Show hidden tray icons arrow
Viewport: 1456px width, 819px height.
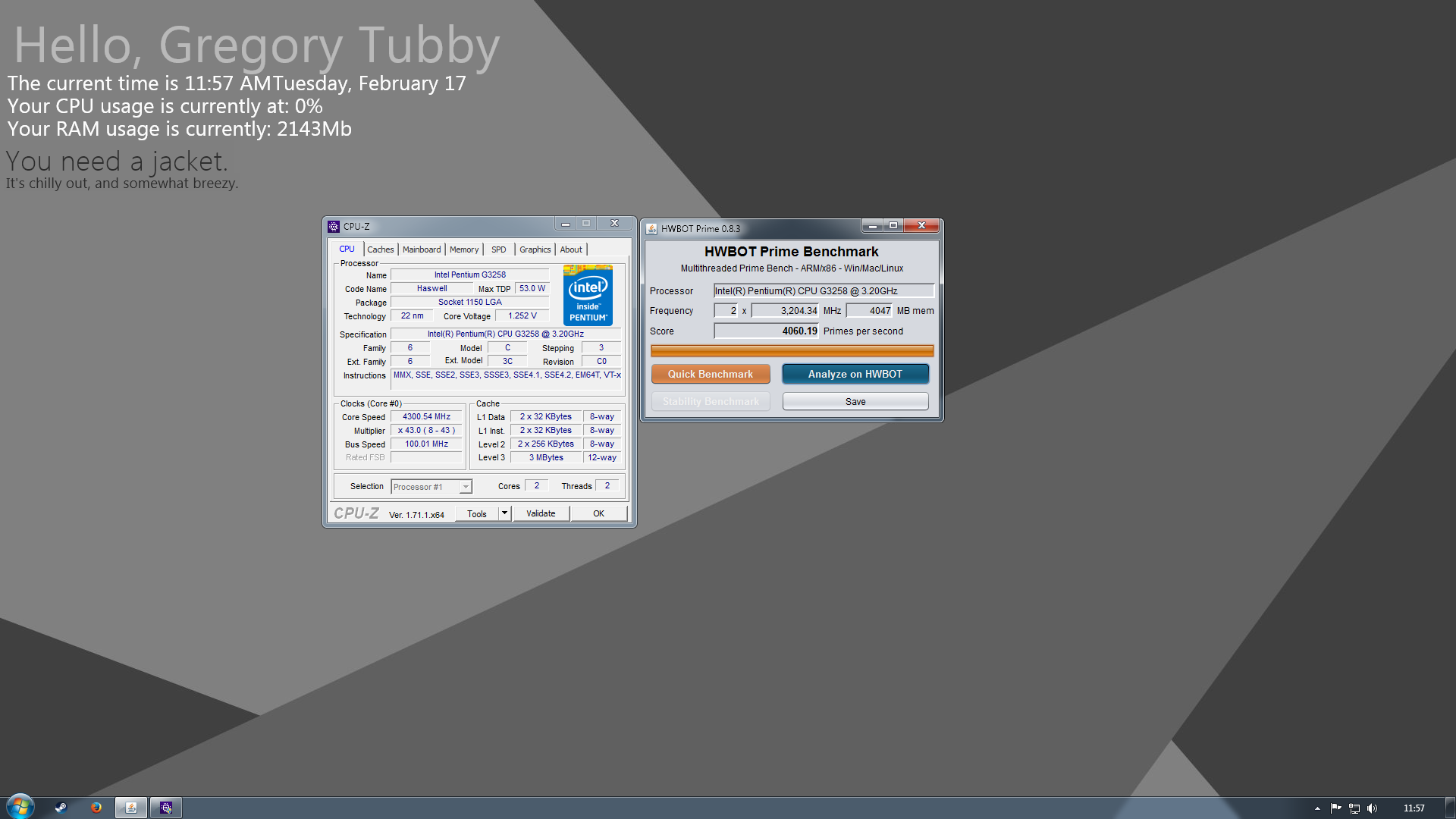(1317, 808)
